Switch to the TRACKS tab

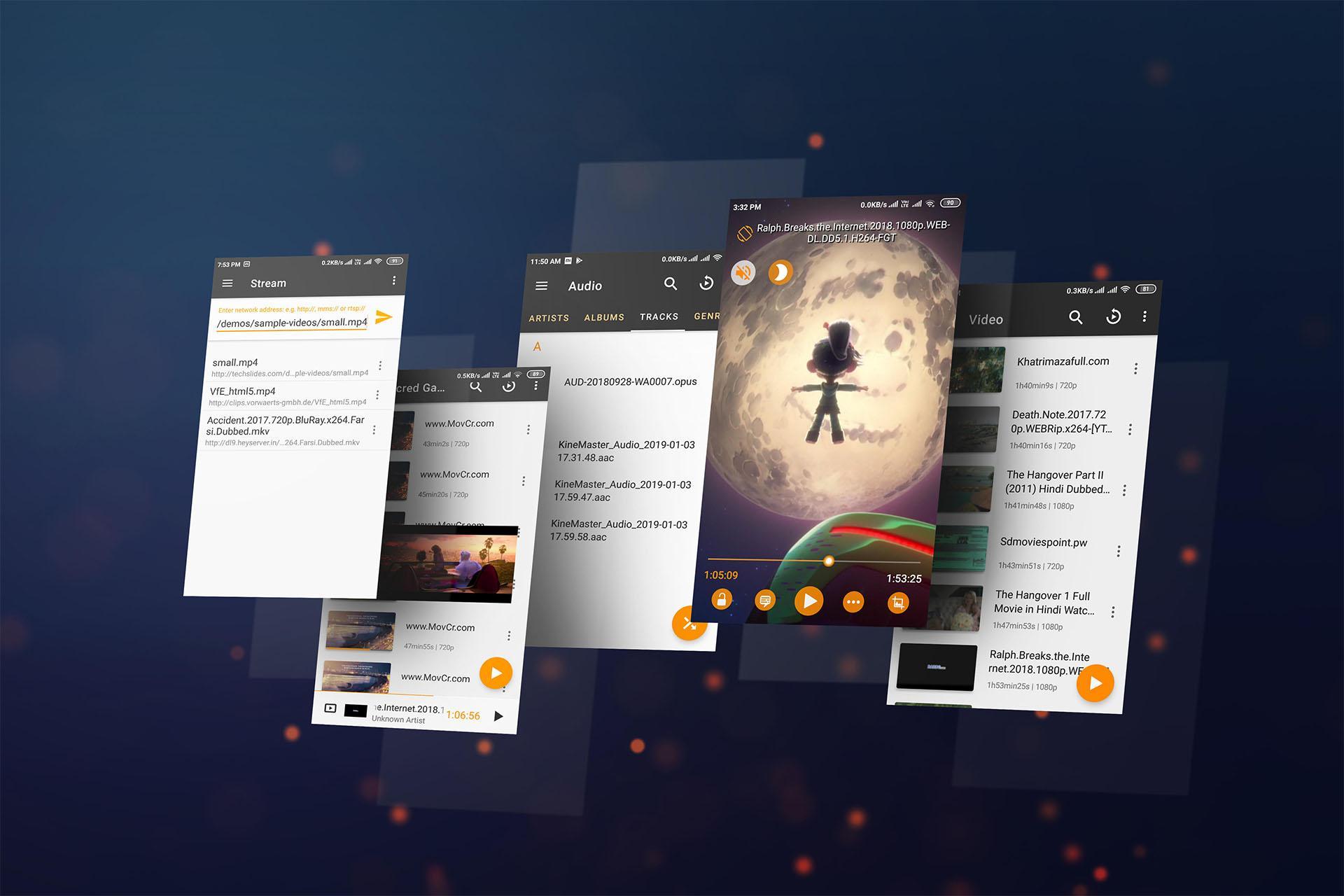(x=659, y=316)
